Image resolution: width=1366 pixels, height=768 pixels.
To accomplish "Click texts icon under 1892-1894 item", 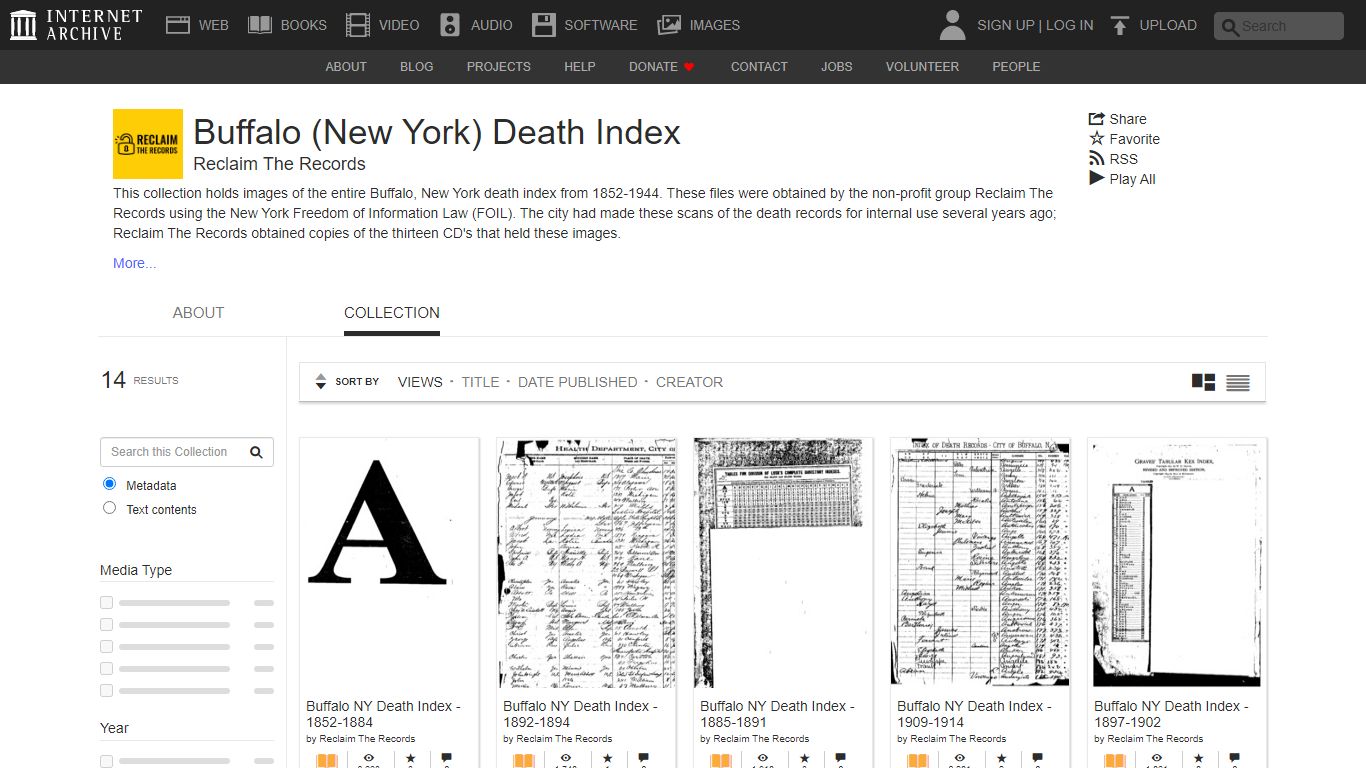I will coord(523,761).
